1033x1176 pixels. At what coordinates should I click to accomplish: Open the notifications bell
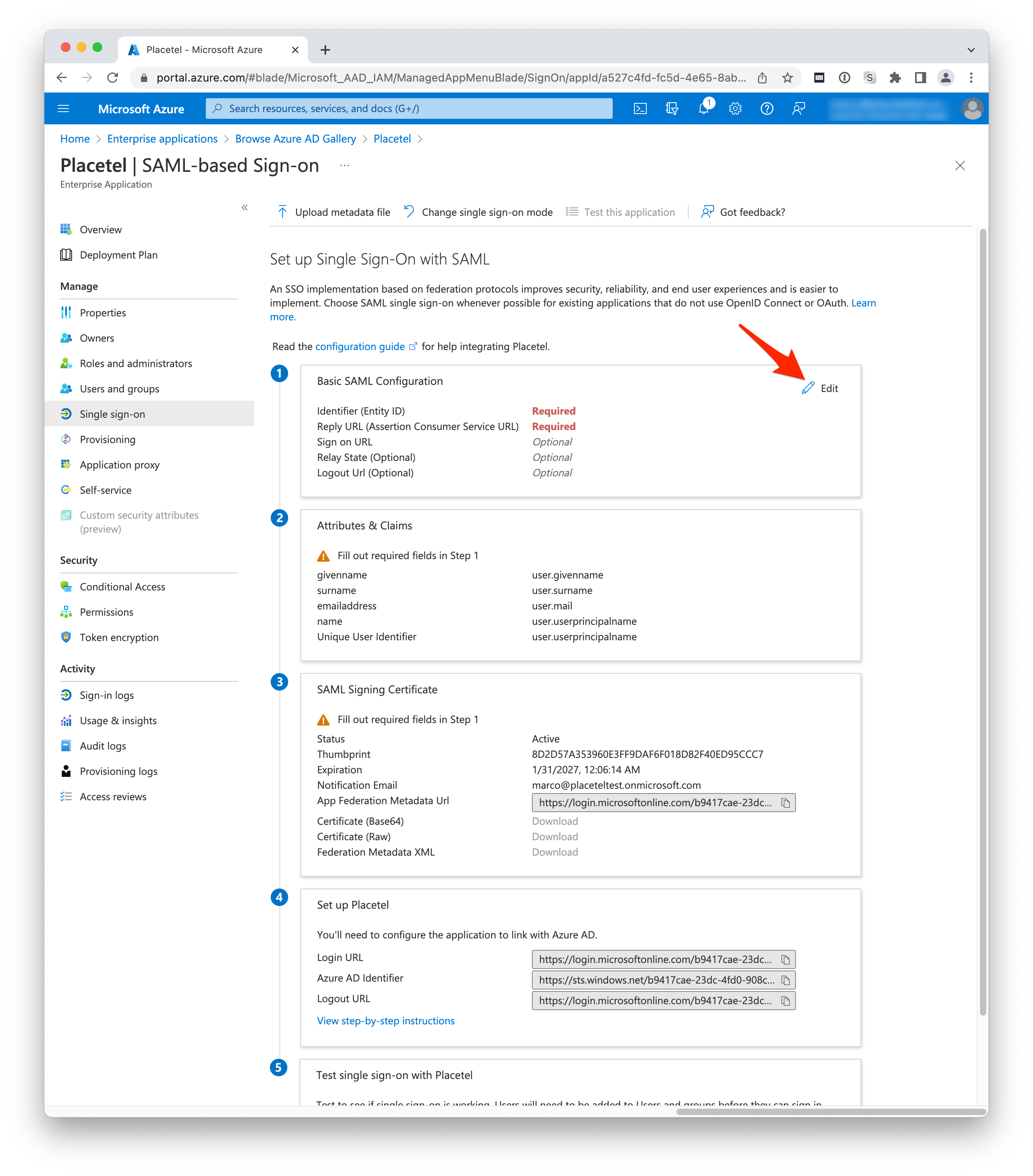tap(703, 109)
